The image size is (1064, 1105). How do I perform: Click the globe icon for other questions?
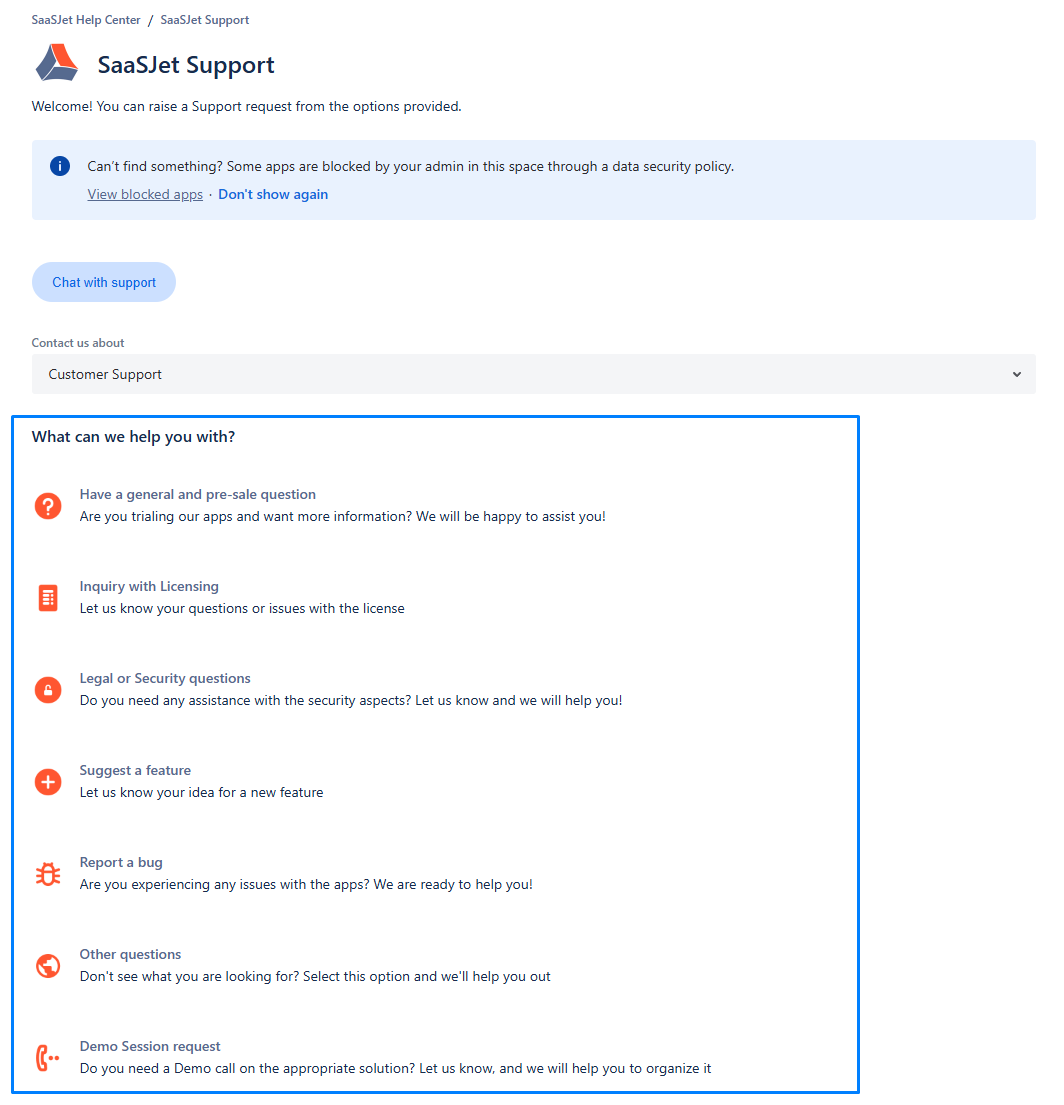[48, 966]
